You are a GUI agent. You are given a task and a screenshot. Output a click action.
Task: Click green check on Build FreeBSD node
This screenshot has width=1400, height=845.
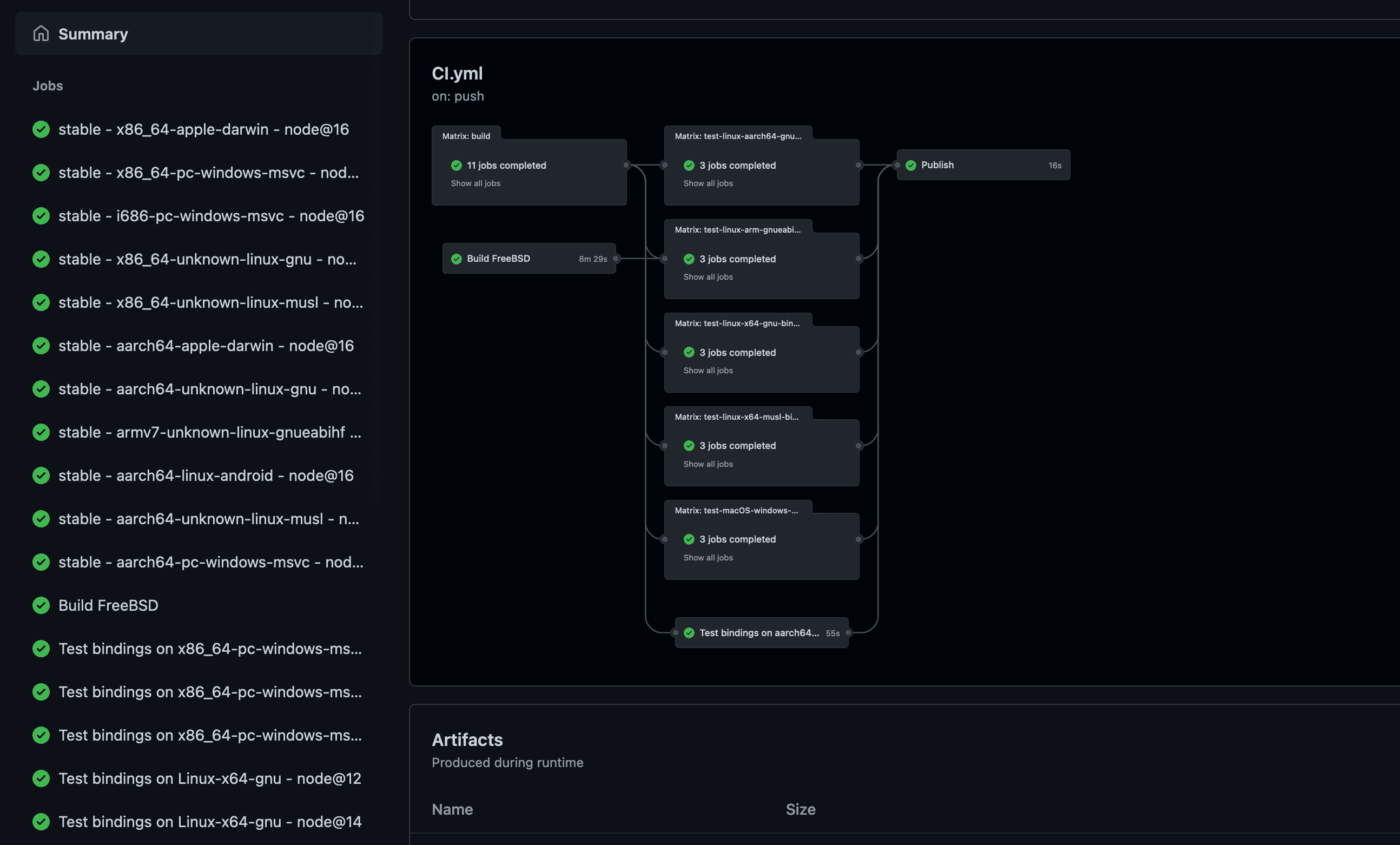pyautogui.click(x=456, y=259)
